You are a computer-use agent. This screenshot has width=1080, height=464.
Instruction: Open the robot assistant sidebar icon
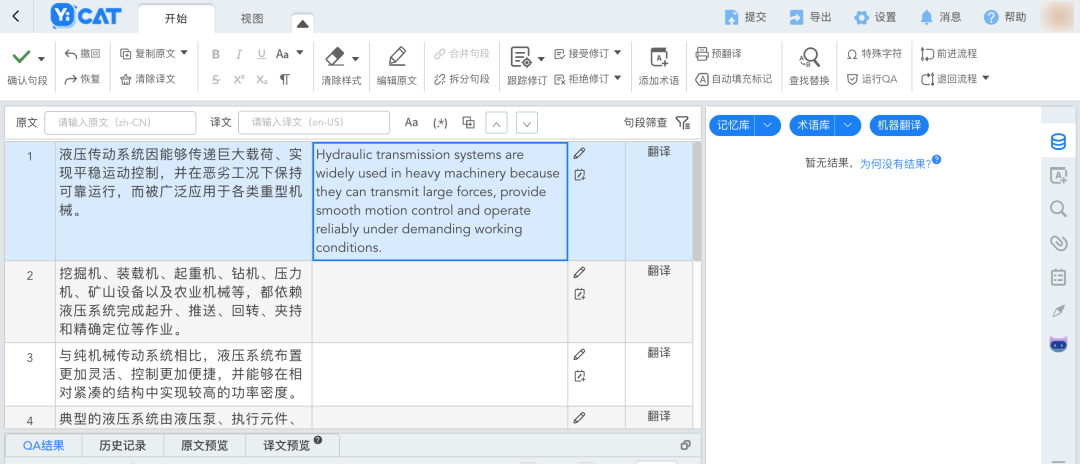coord(1058,344)
